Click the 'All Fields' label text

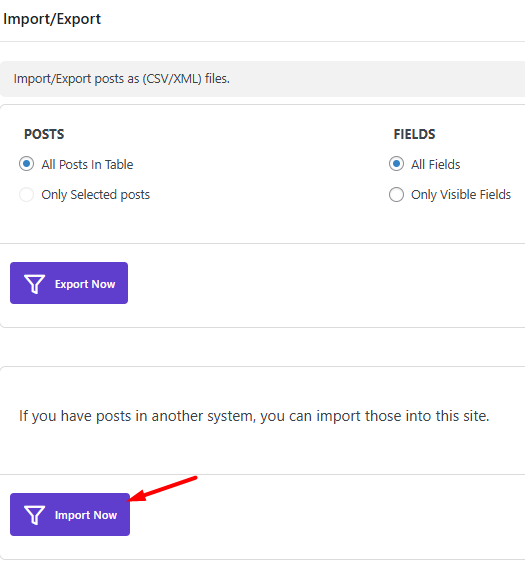click(x=436, y=164)
